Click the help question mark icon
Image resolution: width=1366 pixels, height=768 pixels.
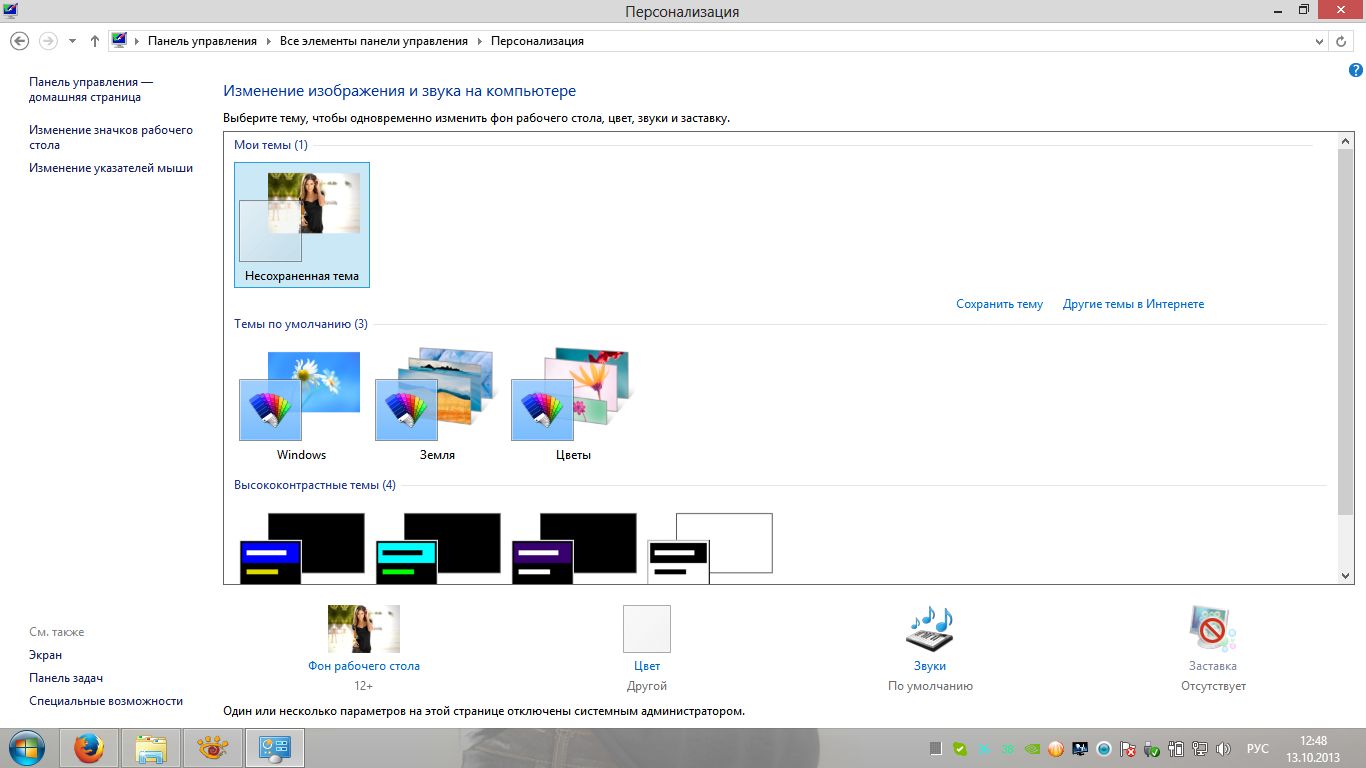tap(1356, 70)
